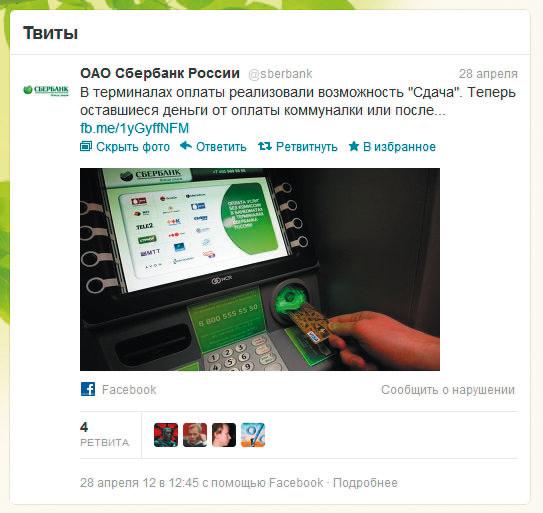
Task: Follow the fb.me/1yGyffNFM link
Action: [x=134, y=128]
